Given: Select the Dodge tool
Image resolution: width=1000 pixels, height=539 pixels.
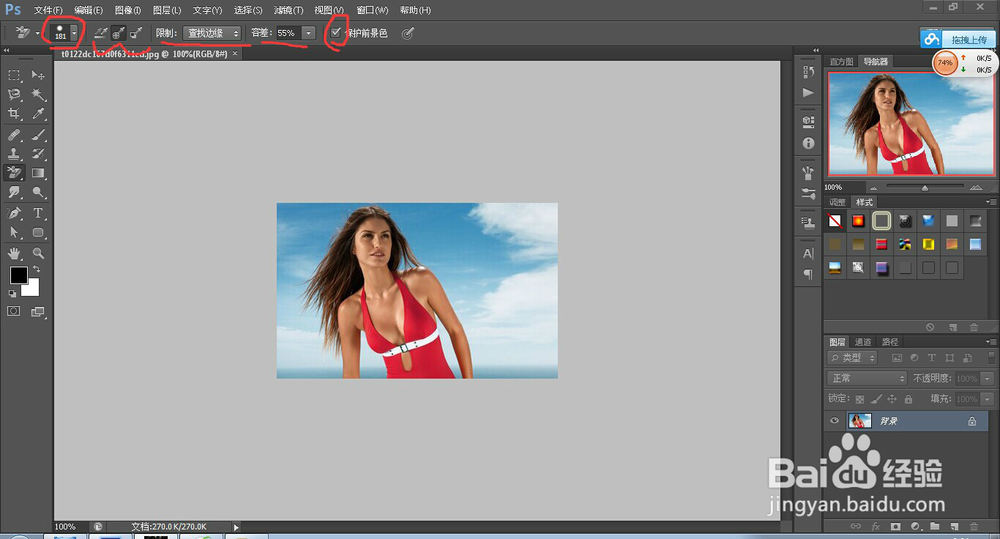Looking at the screenshot, I should pos(38,192).
